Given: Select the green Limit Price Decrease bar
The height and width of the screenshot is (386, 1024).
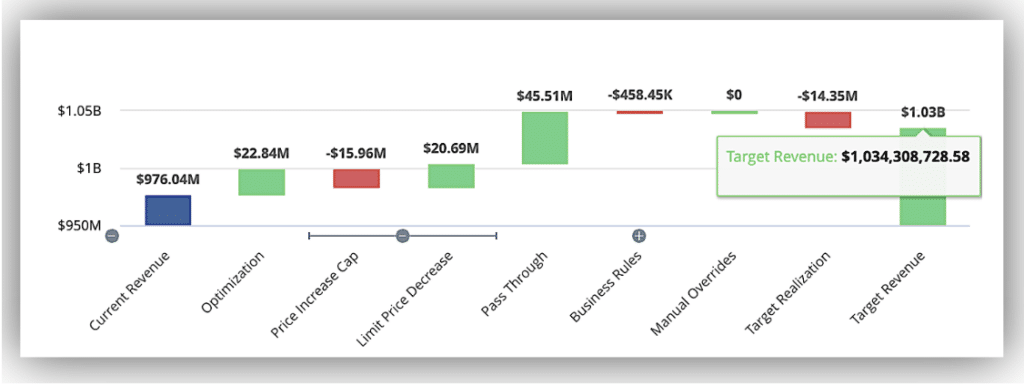Looking at the screenshot, I should click(x=451, y=176).
